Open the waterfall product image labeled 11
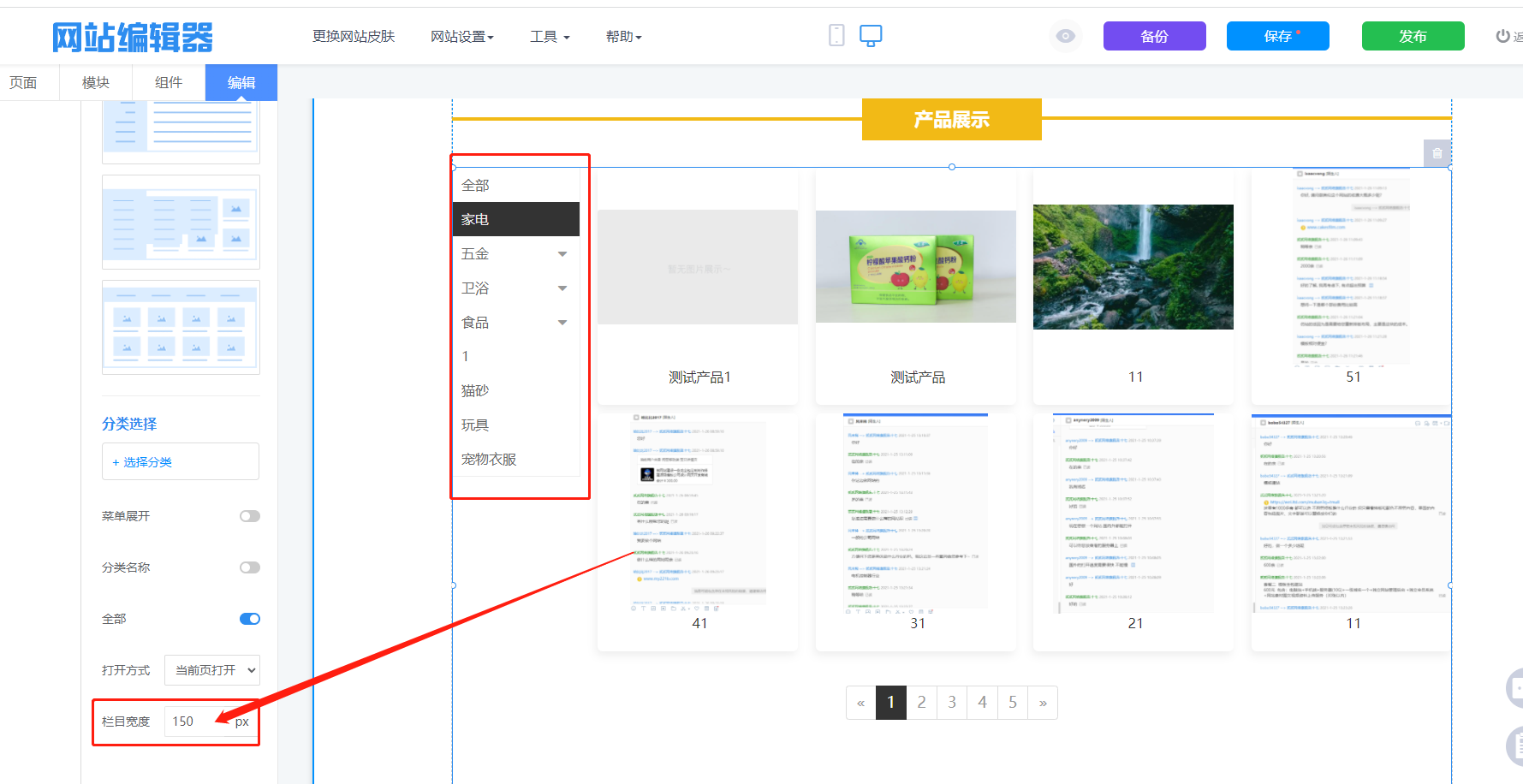 tap(1133, 267)
